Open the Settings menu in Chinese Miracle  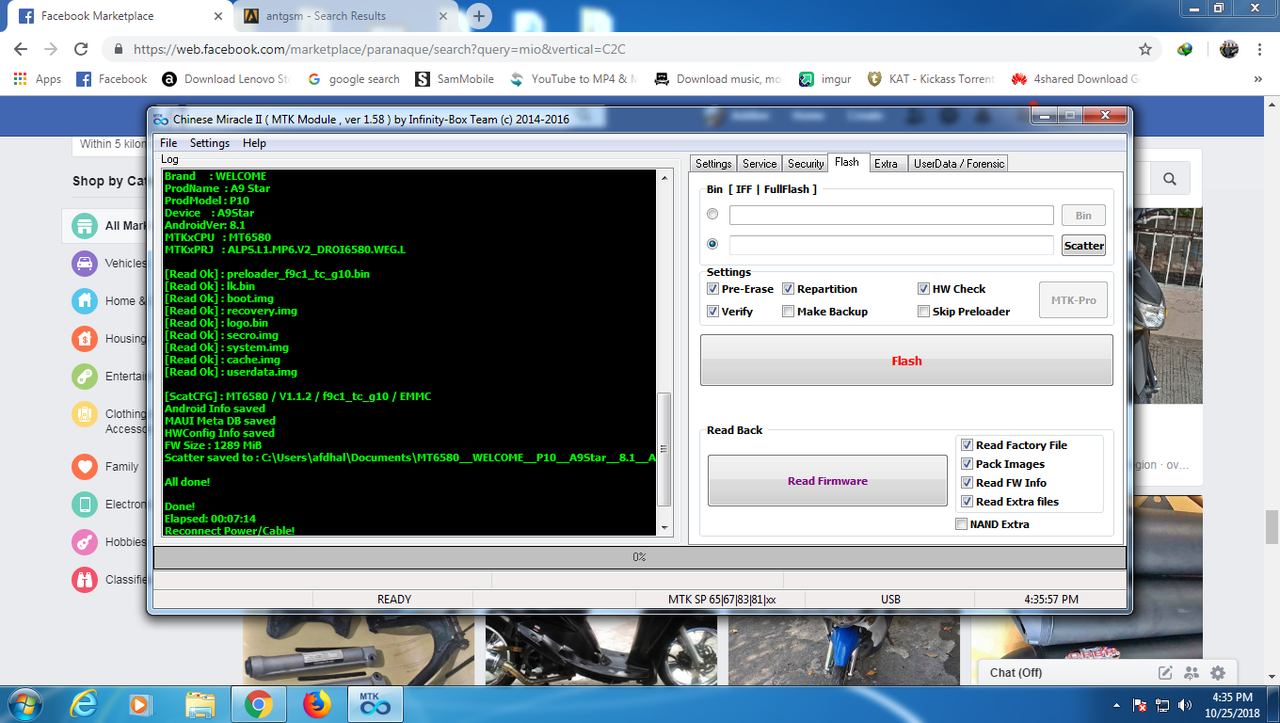[x=209, y=143]
